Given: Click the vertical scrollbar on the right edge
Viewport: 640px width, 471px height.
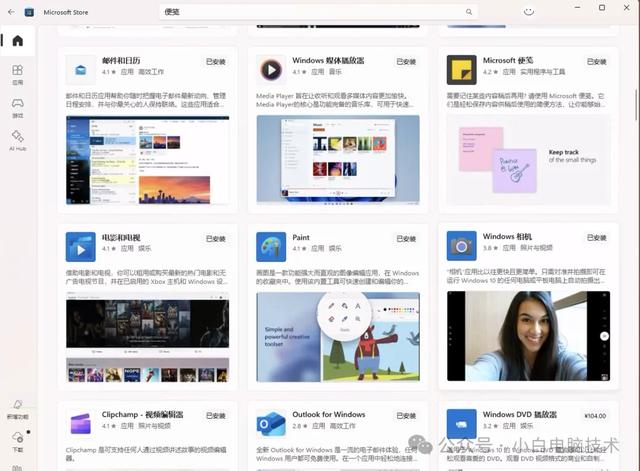Looking at the screenshot, I should pos(636,105).
